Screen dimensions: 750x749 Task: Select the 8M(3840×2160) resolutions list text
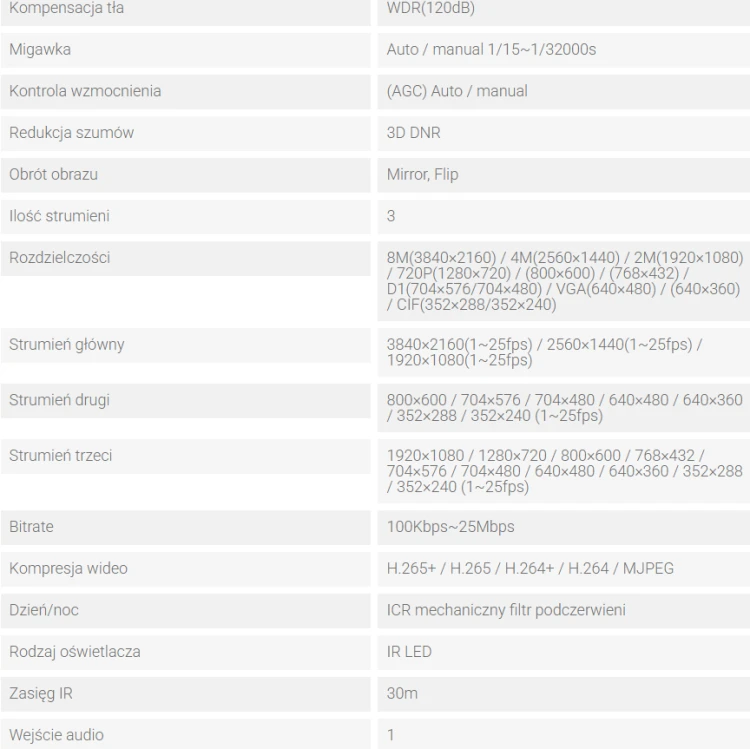(564, 281)
